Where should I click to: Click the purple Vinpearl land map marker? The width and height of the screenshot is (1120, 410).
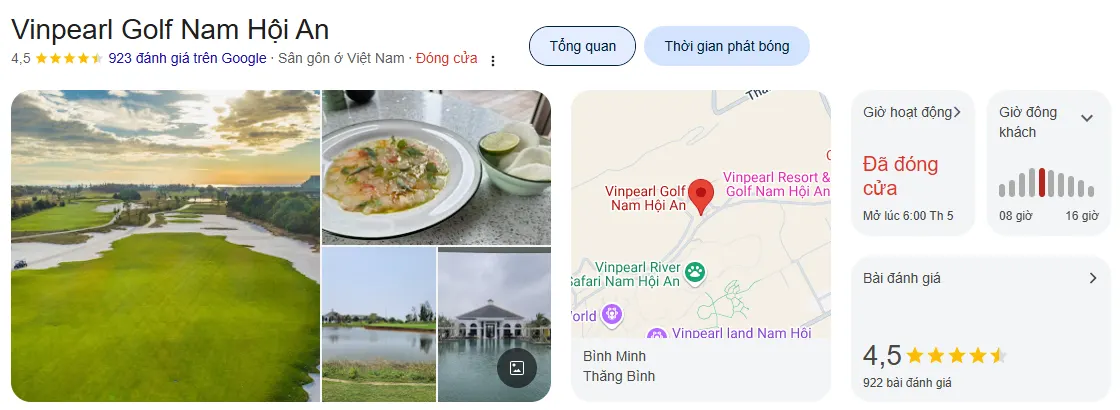(657, 334)
